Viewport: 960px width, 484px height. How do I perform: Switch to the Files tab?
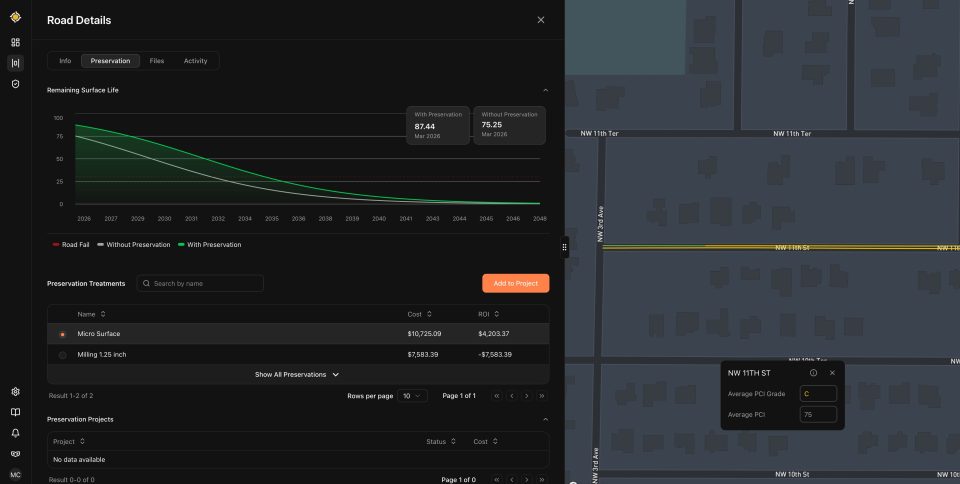coord(157,61)
